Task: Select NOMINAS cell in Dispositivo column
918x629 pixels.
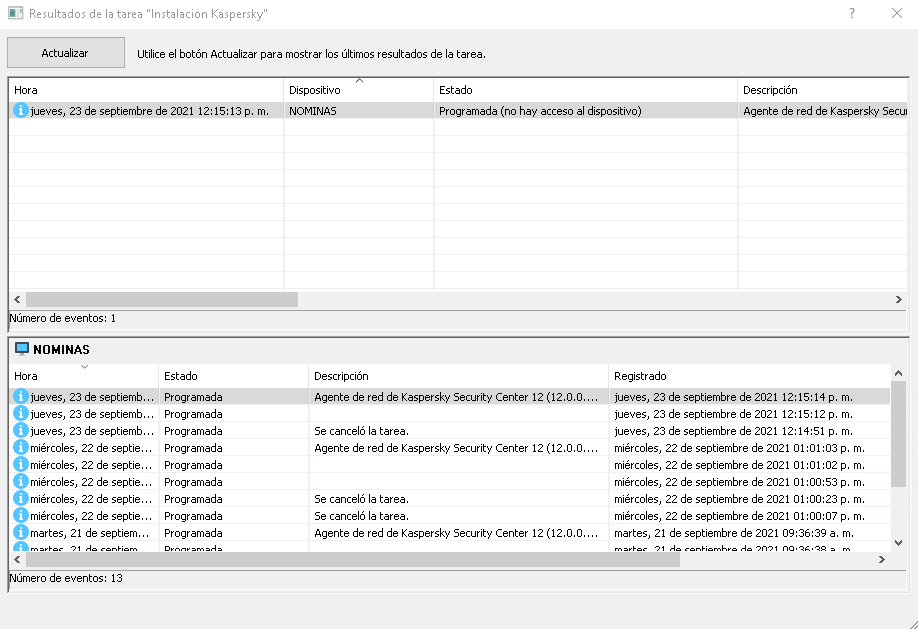Action: (358, 111)
